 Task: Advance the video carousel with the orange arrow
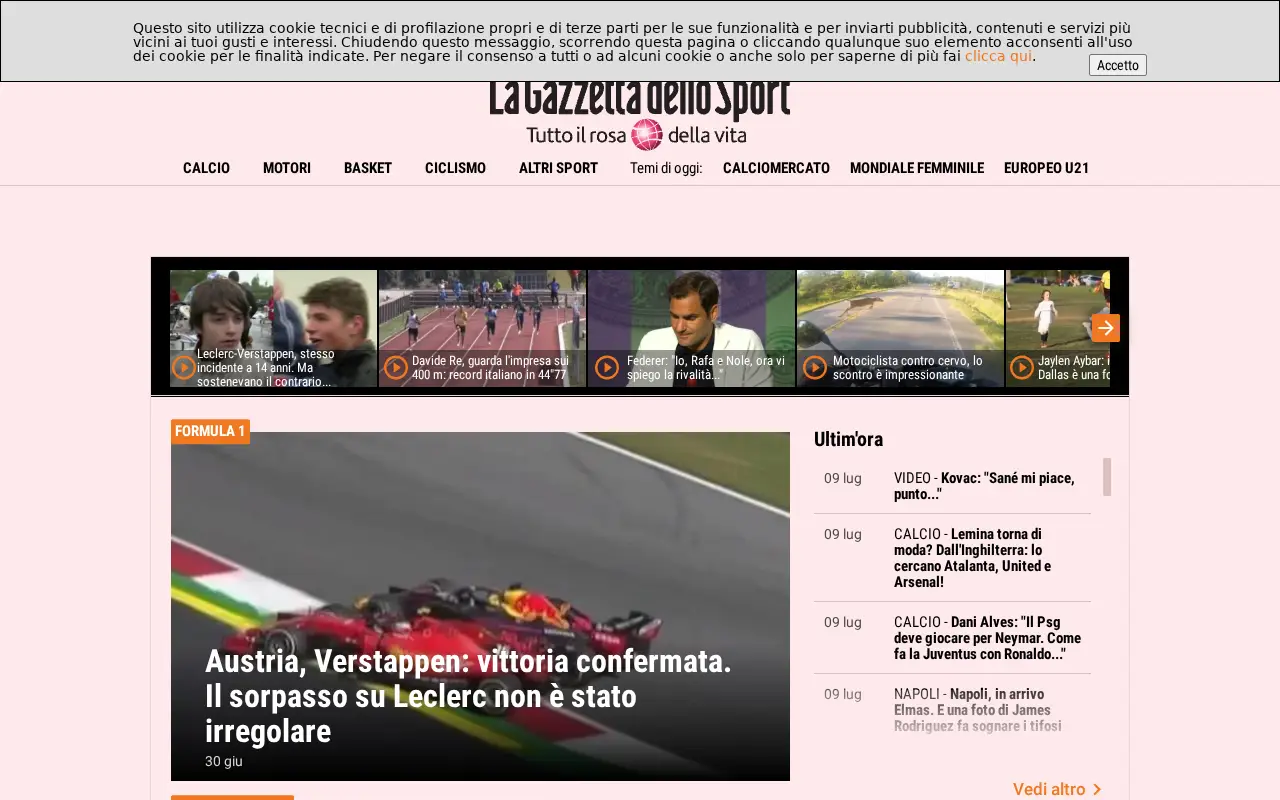pyautogui.click(x=1105, y=328)
